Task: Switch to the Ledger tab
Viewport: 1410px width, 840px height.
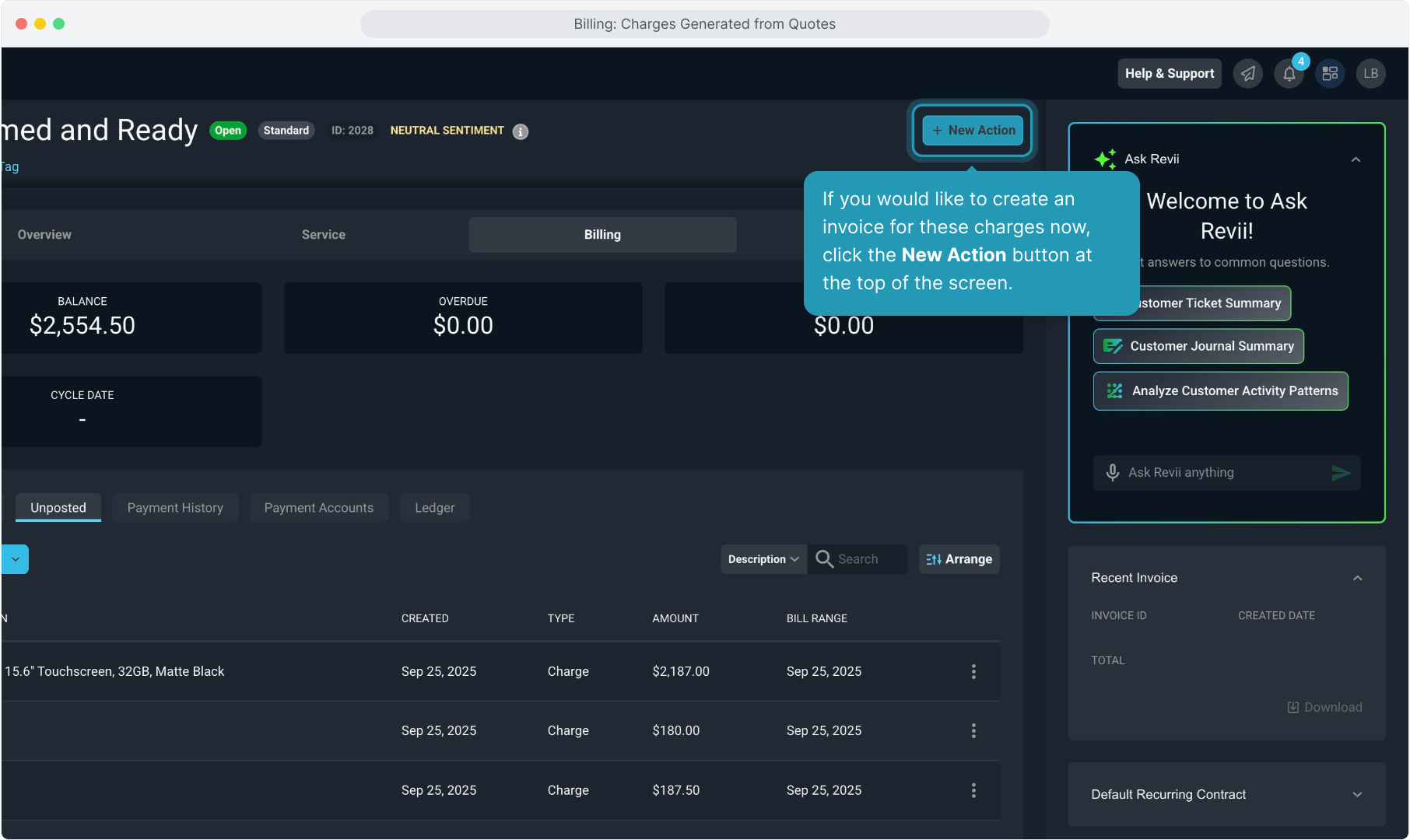Action: tap(434, 508)
